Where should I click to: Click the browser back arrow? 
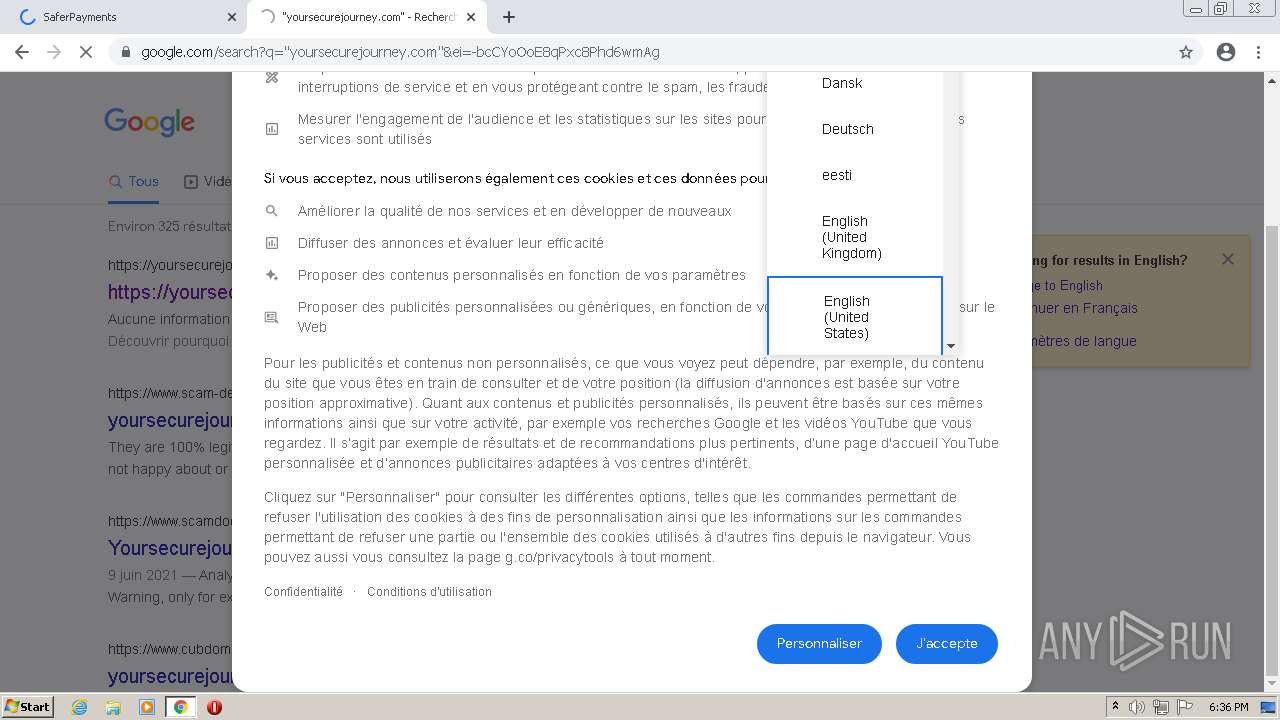point(22,52)
